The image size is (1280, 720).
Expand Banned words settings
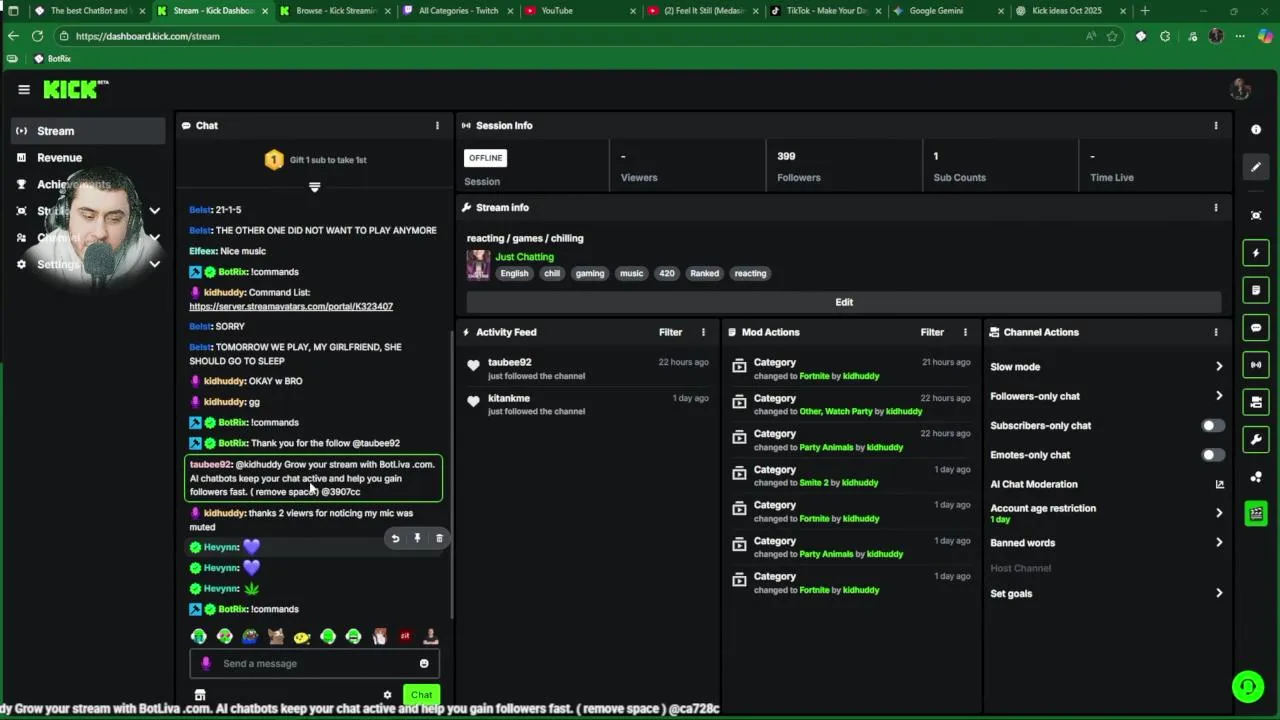1219,543
